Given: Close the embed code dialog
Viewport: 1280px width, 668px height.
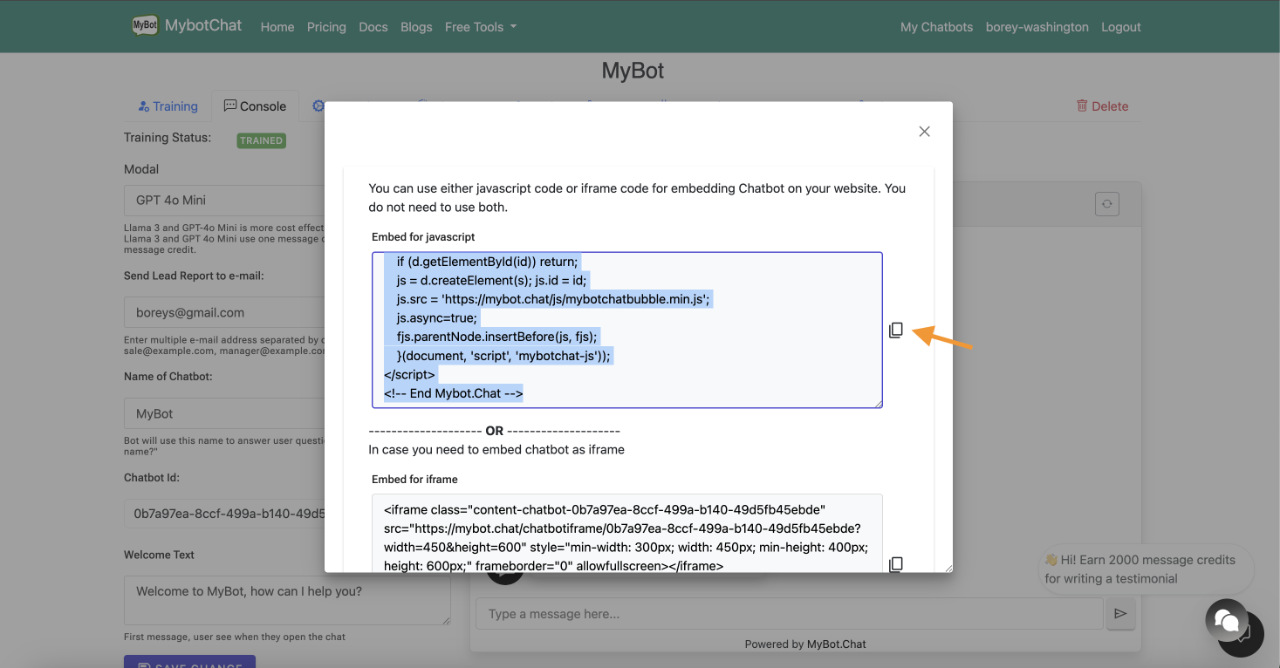Looking at the screenshot, I should pyautogui.click(x=924, y=132).
